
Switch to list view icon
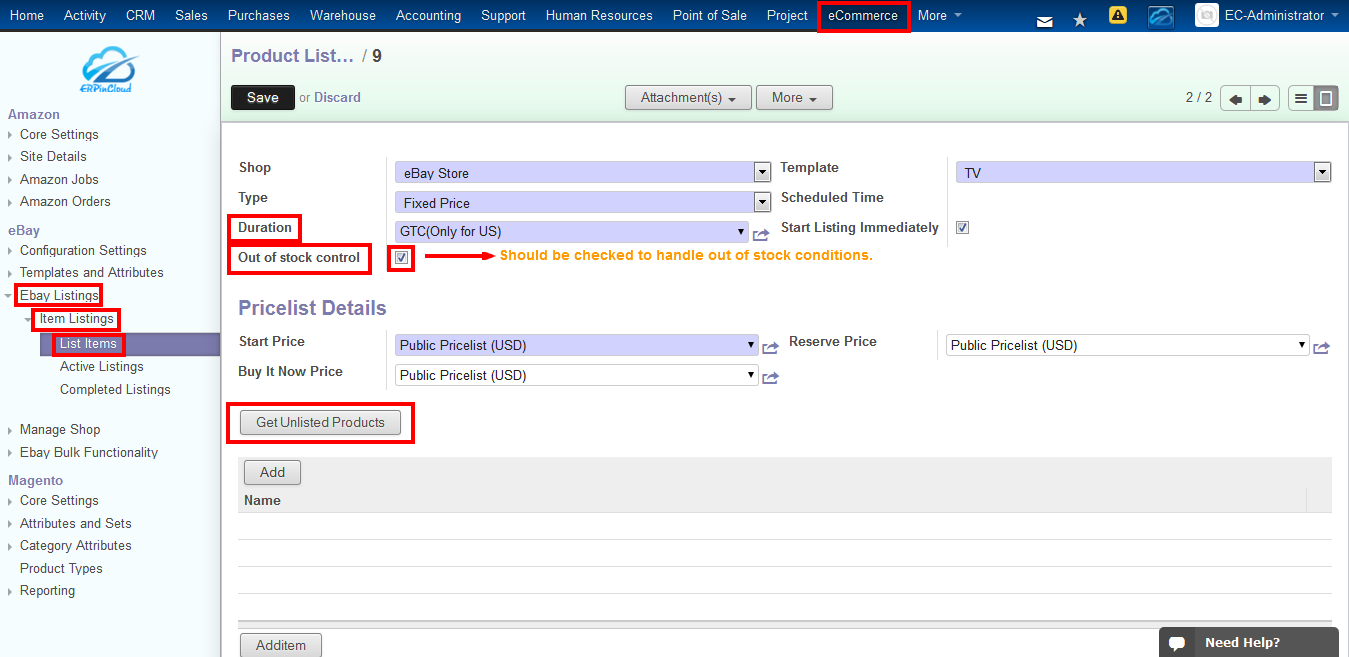click(1301, 98)
